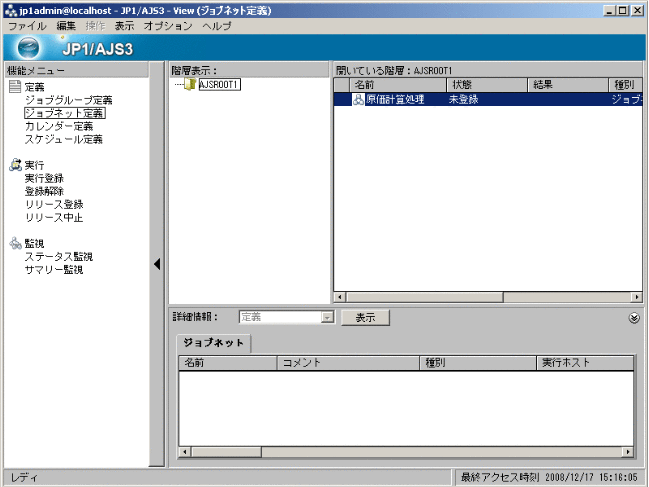
Task: Click コメント header in detail table
Action: coord(348,363)
